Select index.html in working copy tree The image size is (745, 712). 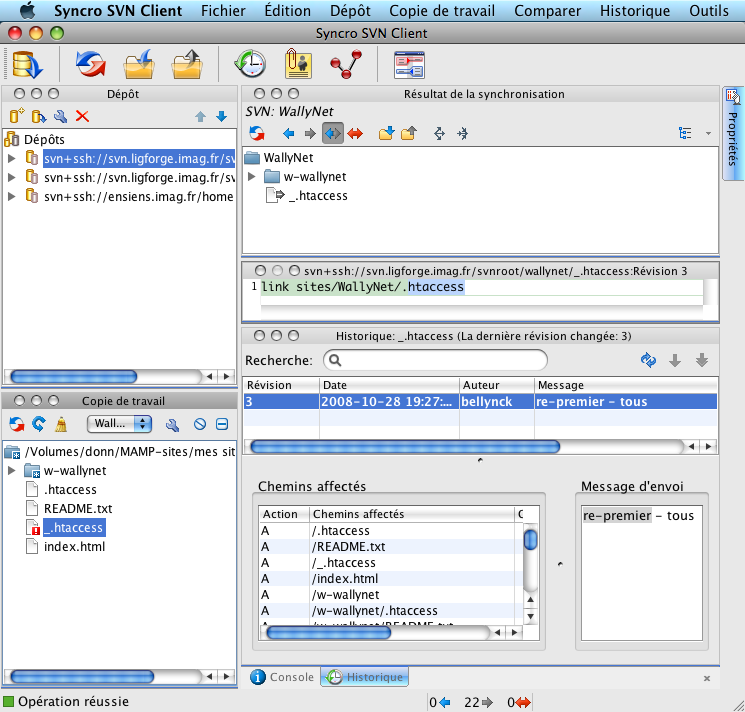(74, 546)
